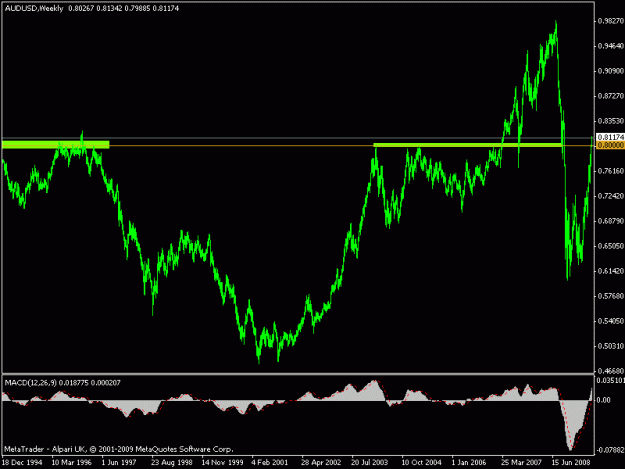Select the orange horizontal line at 0.80000
This screenshot has width=625, height=469.
pyautogui.click(x=241, y=146)
